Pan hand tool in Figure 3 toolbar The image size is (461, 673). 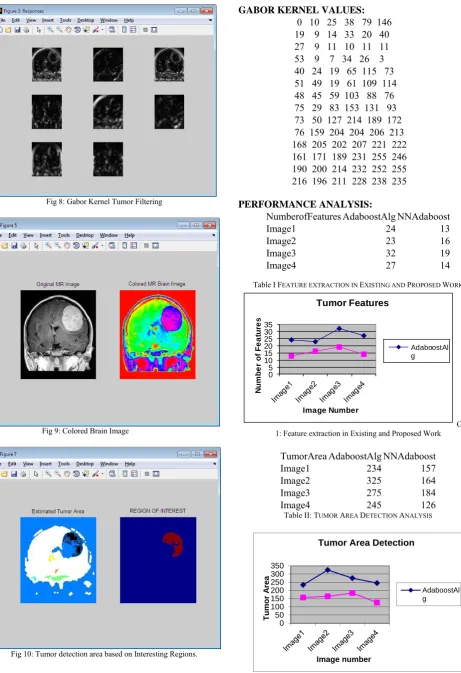68,30
